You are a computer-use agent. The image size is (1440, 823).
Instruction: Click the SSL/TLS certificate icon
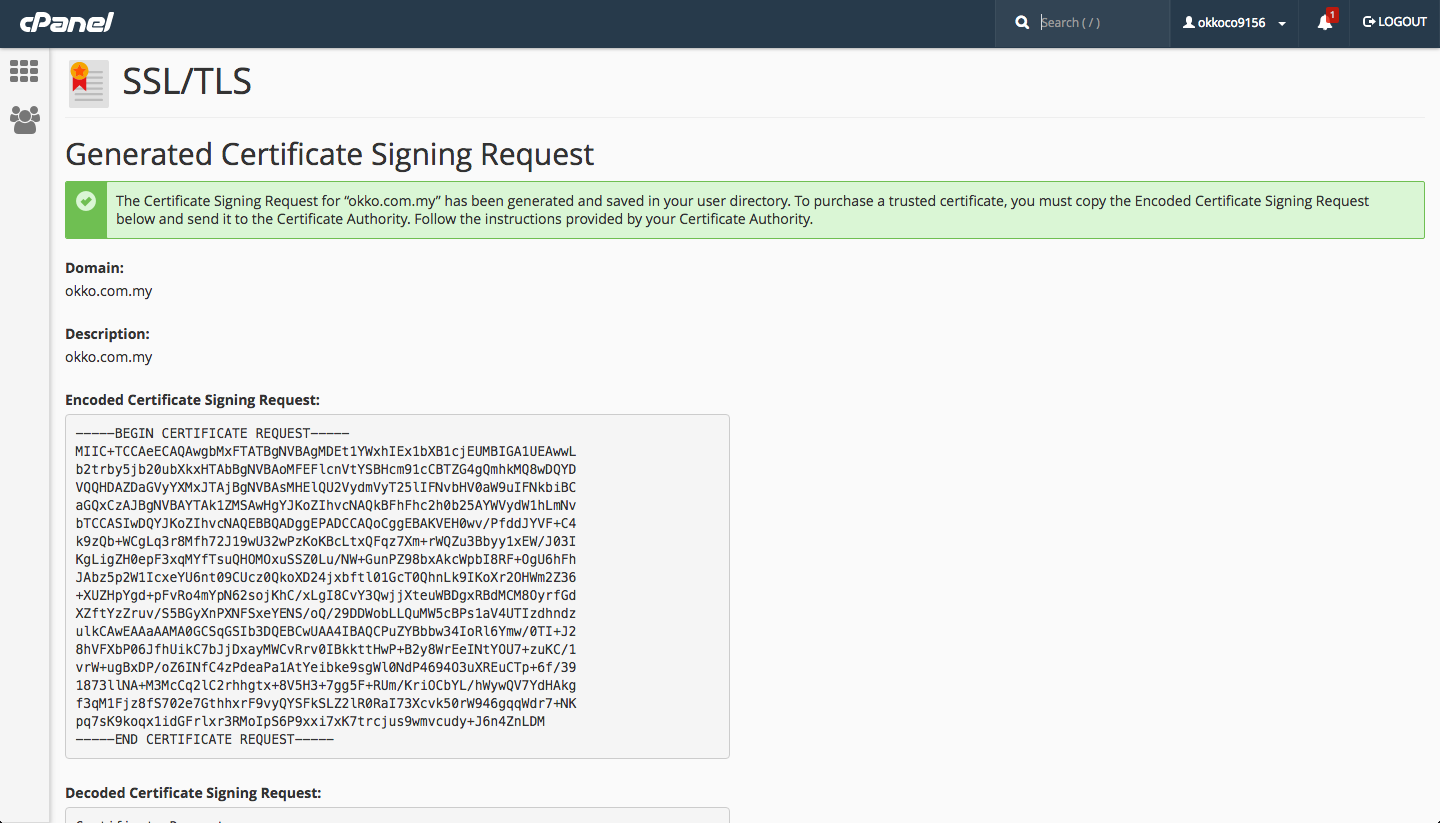pyautogui.click(x=88, y=83)
